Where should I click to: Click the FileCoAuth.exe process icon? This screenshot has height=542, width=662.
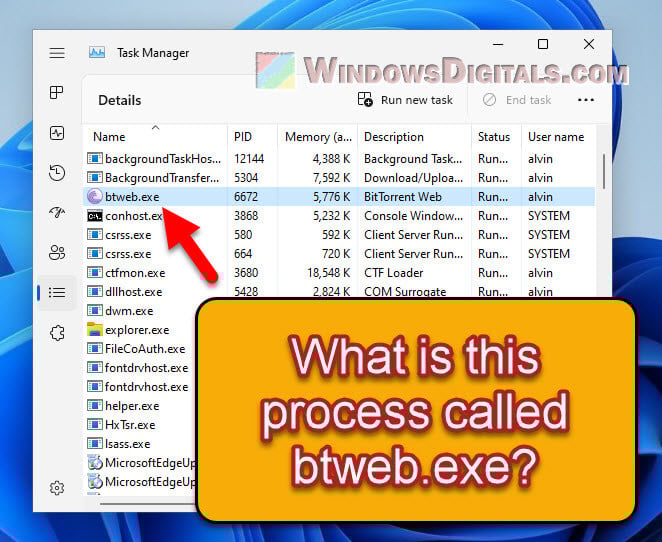95,349
